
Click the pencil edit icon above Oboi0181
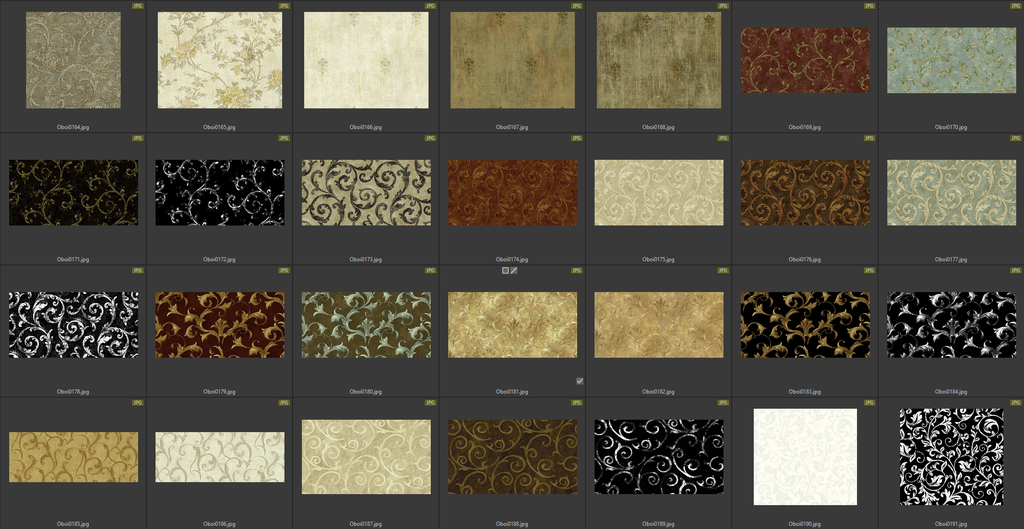pyautogui.click(x=514, y=270)
